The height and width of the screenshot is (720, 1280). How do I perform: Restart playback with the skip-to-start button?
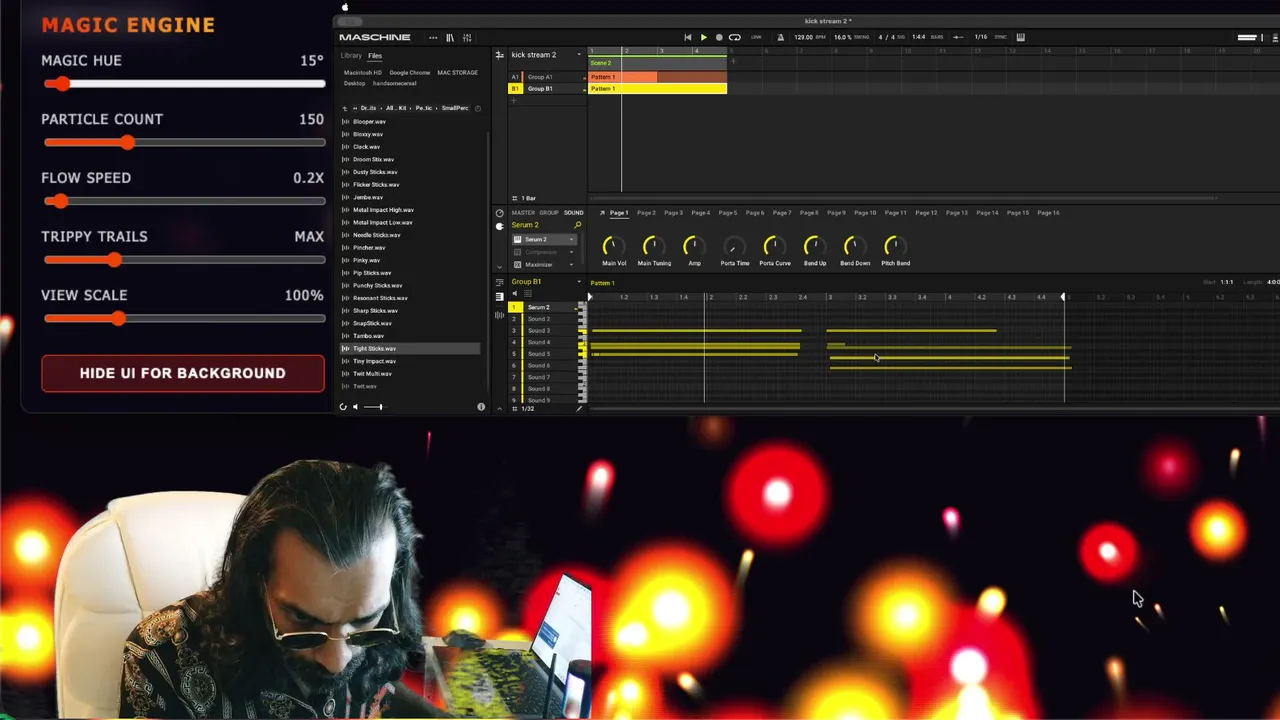(x=687, y=37)
